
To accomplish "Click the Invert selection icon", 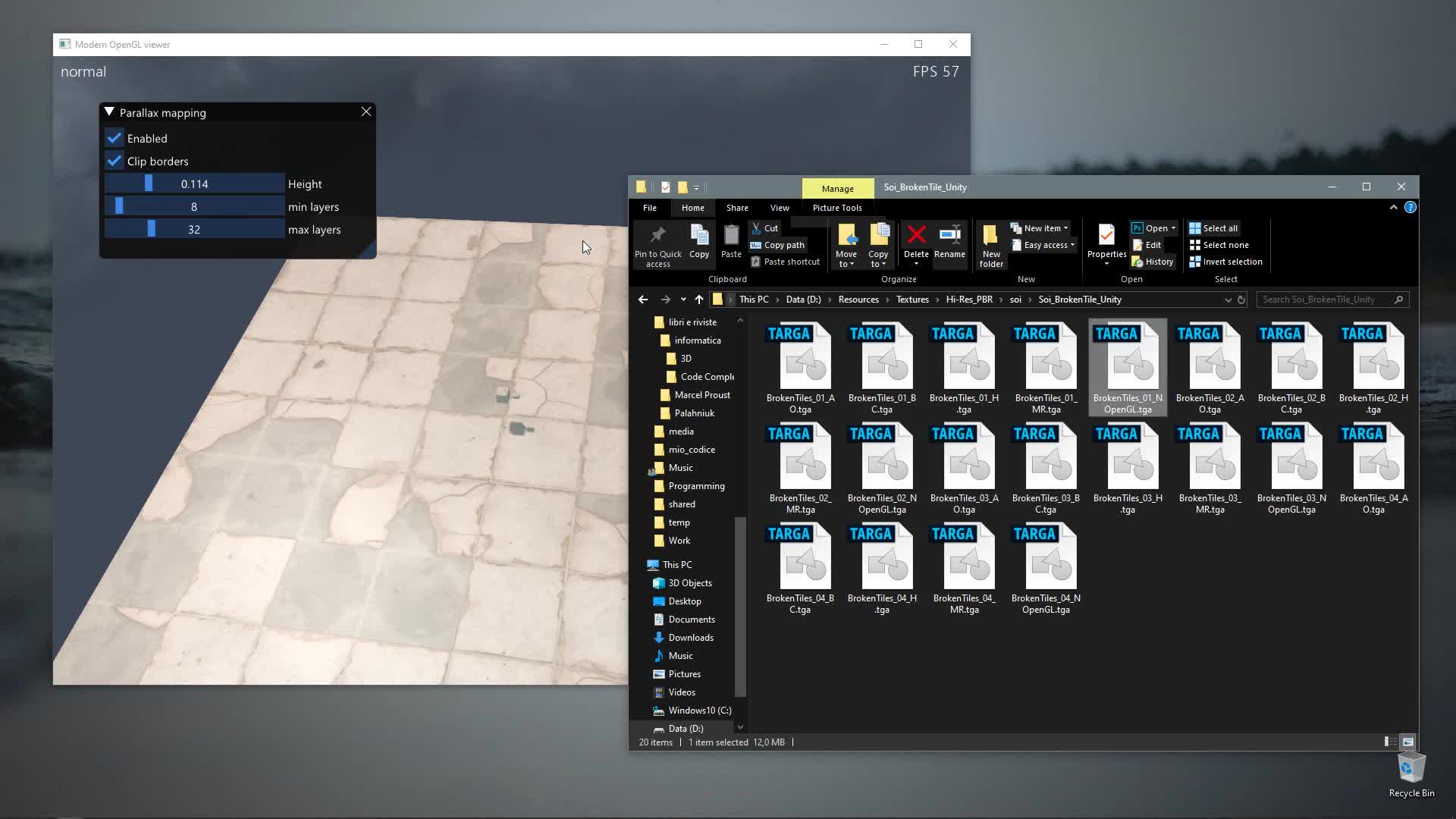I will pos(1226,261).
